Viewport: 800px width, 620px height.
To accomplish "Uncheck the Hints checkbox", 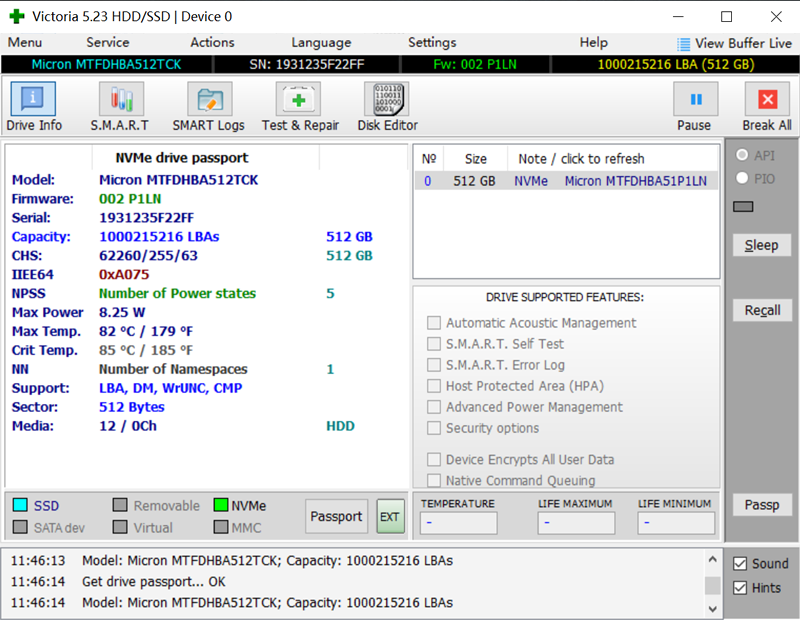I will click(x=740, y=588).
